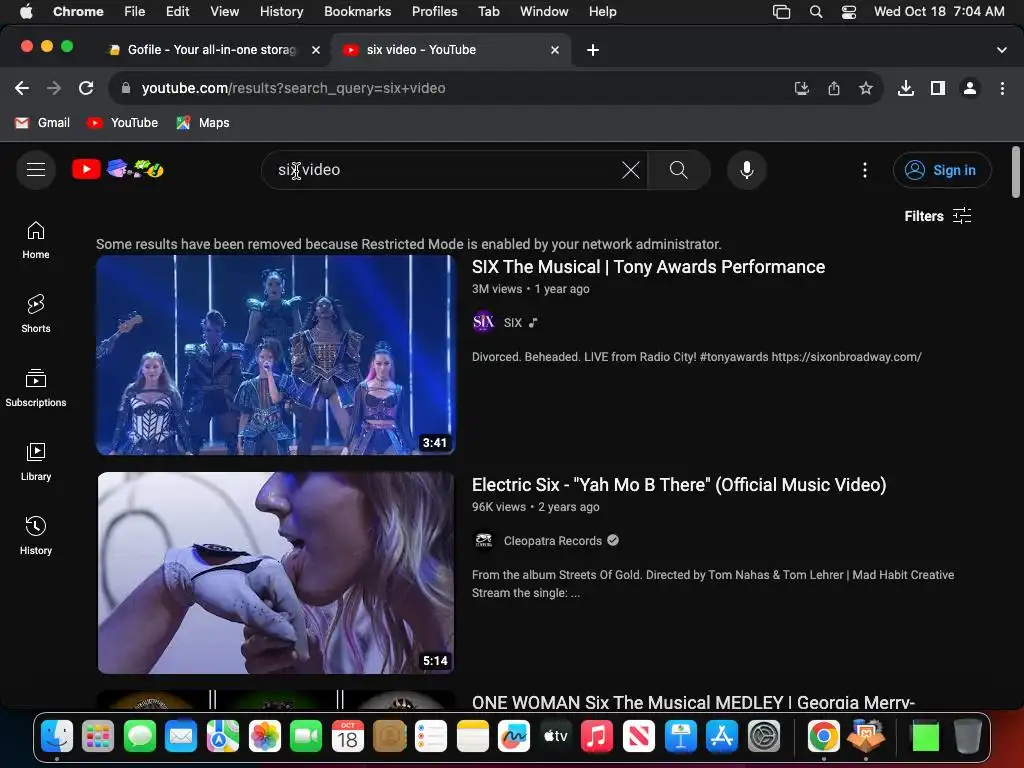Open Chrome downloads icon
The image size is (1024, 768).
[x=906, y=88]
